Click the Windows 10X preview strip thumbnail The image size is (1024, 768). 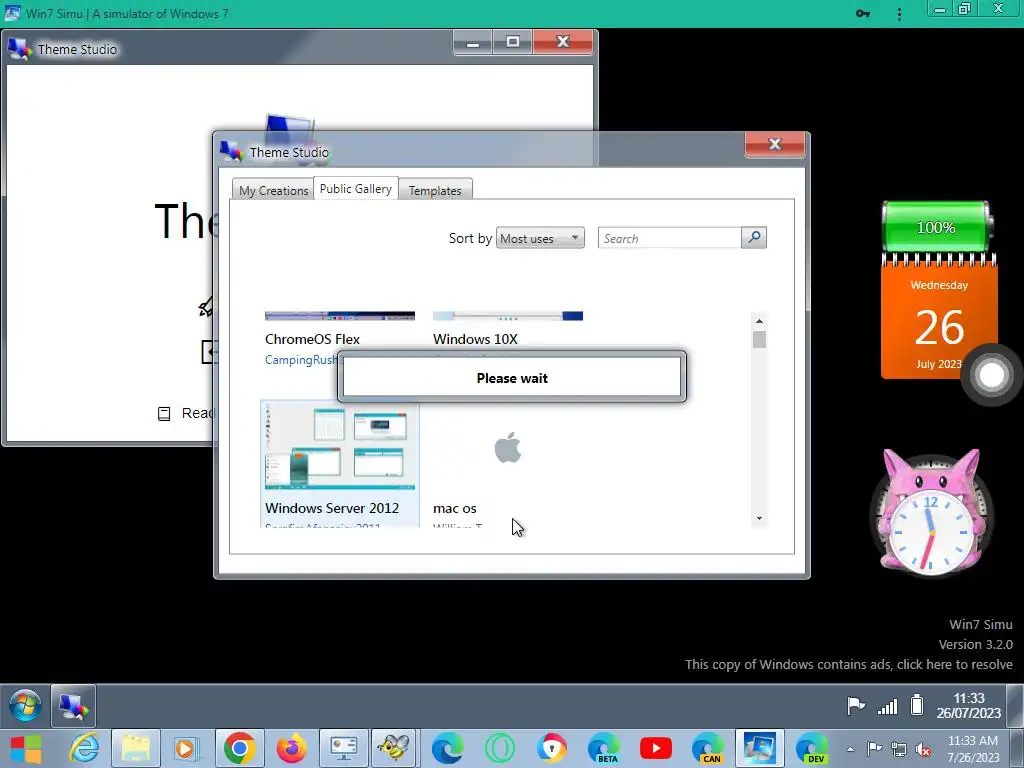tap(508, 316)
